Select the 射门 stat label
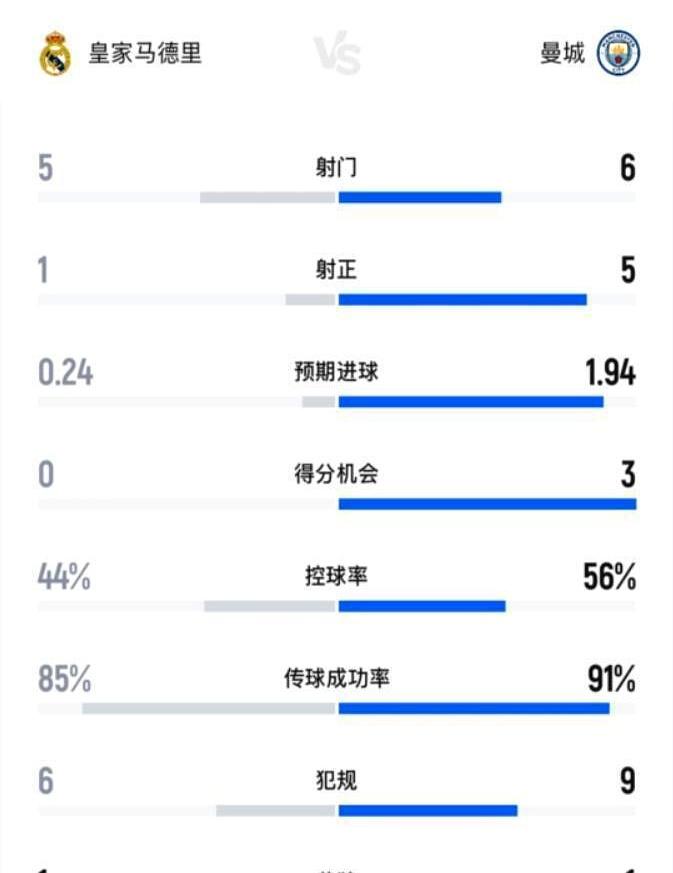This screenshot has width=673, height=873. coord(336,168)
